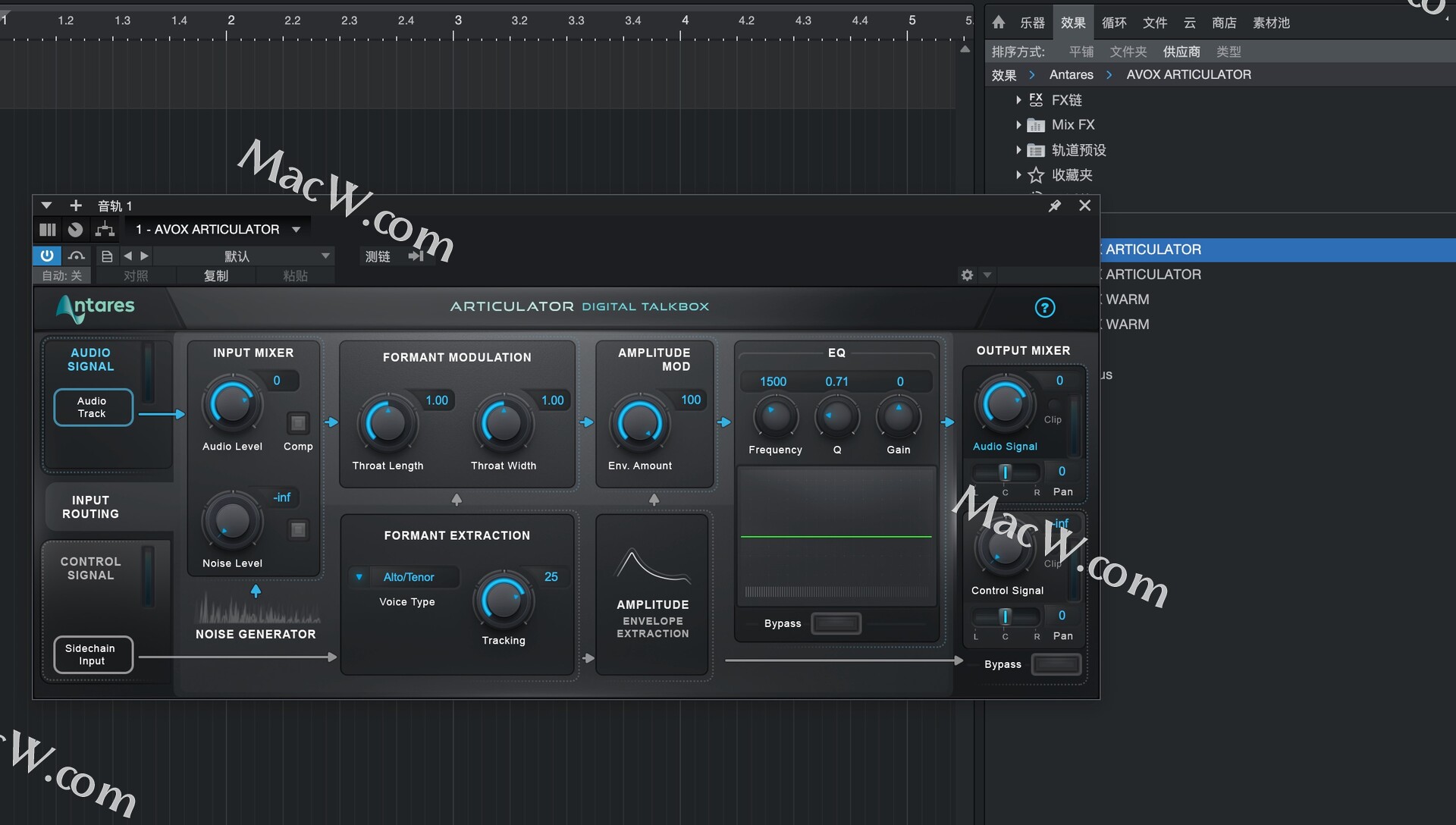The width and height of the screenshot is (1456, 825).
Task: Click the Audio Level knob
Action: click(x=232, y=404)
